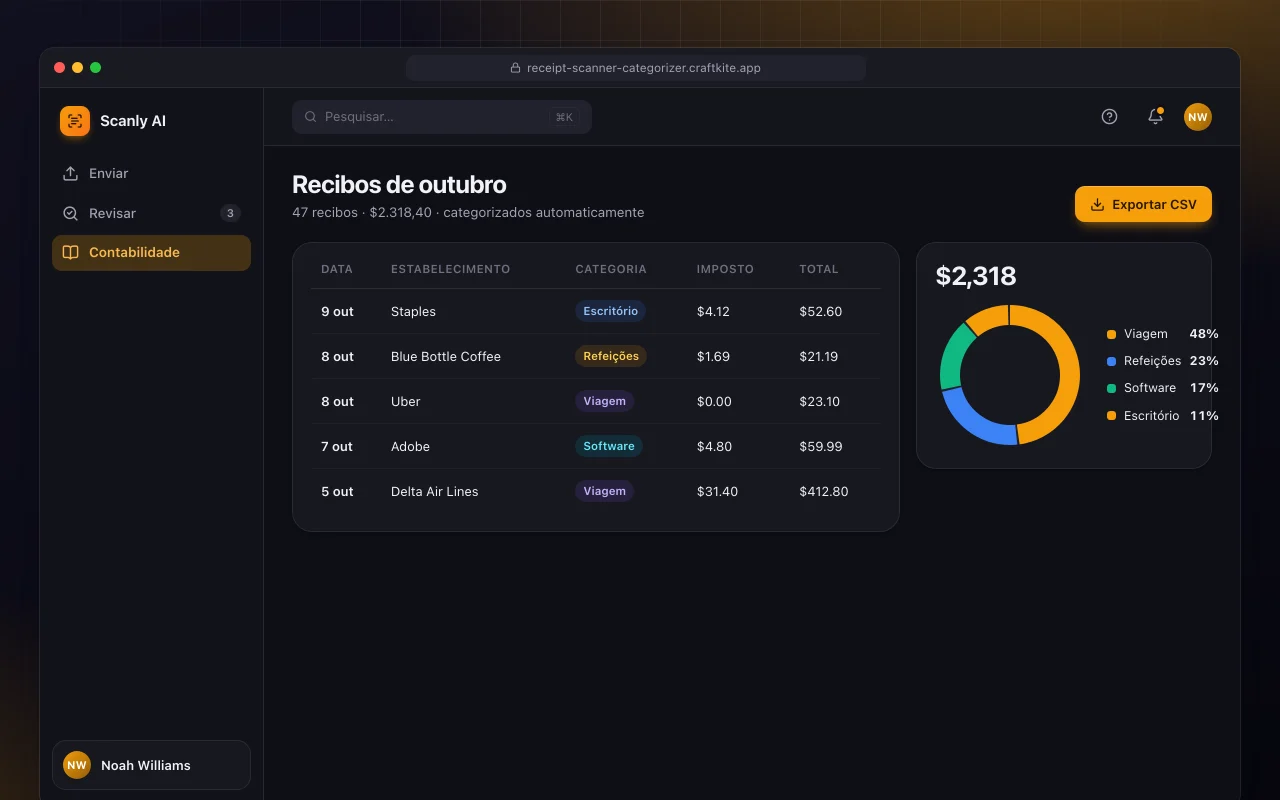
Task: Click the $412.80 total amount
Action: coord(824,491)
